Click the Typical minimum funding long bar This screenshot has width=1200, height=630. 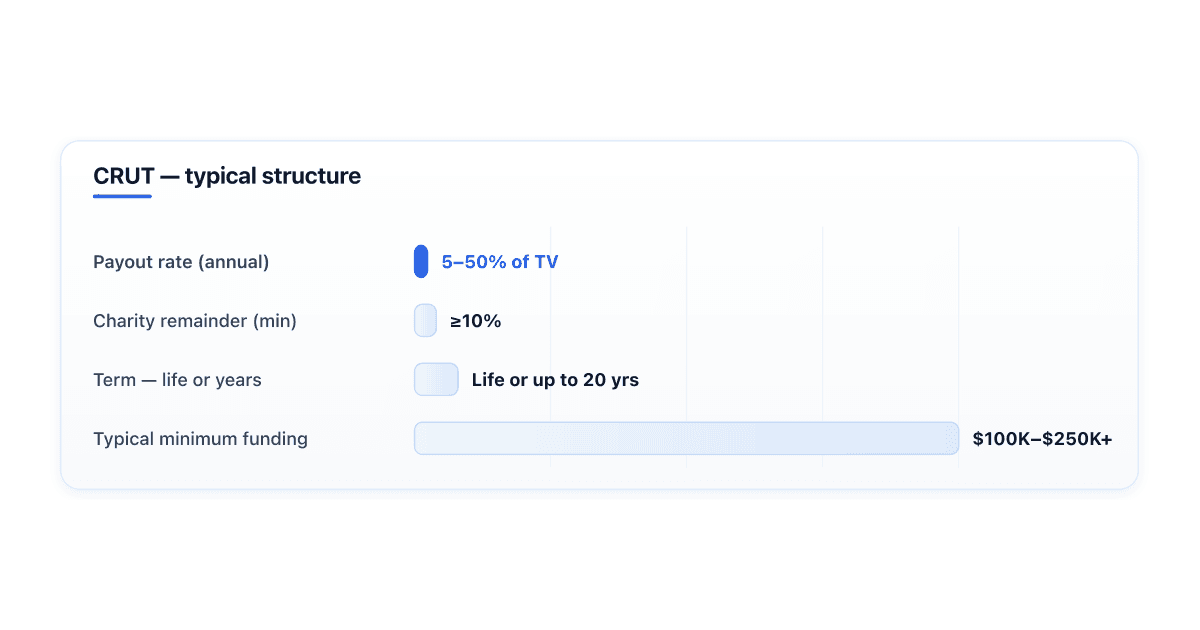click(x=686, y=438)
